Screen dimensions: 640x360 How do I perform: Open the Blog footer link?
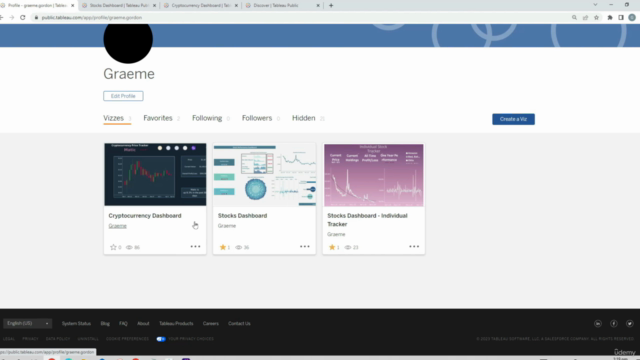pos(105,323)
